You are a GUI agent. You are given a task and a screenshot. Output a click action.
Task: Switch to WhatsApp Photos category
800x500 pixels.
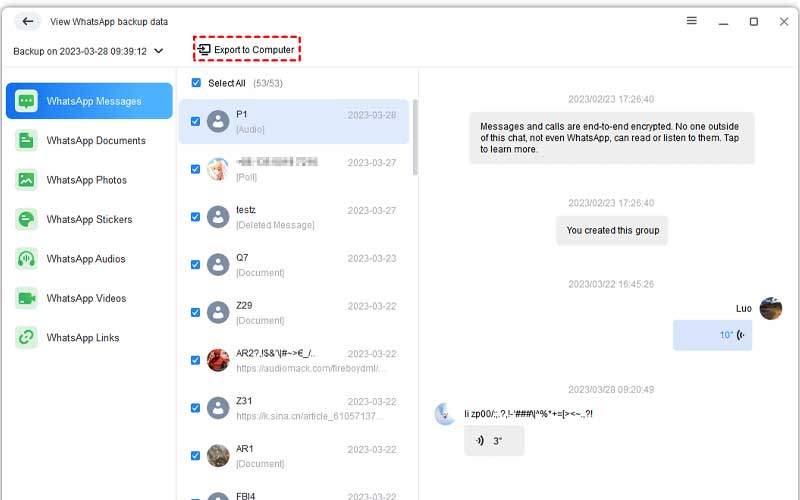click(89, 180)
